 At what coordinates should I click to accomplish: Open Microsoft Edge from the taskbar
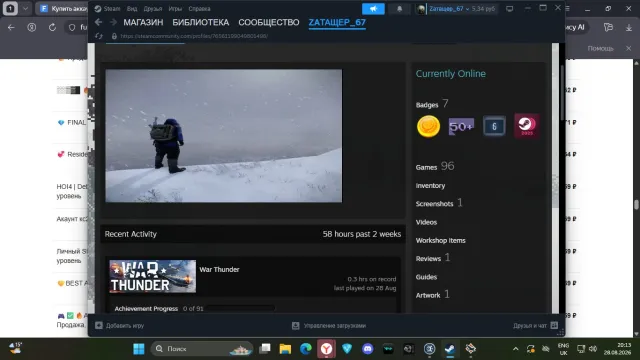pos(306,349)
